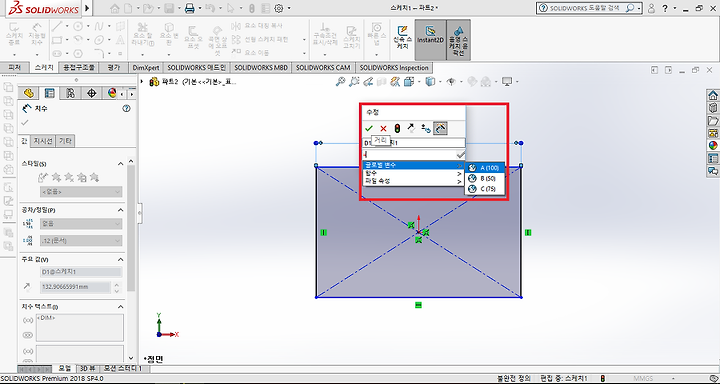Screen dimensions: 720x384
Task: Open Options via the gear icon
Action: pos(278,8)
